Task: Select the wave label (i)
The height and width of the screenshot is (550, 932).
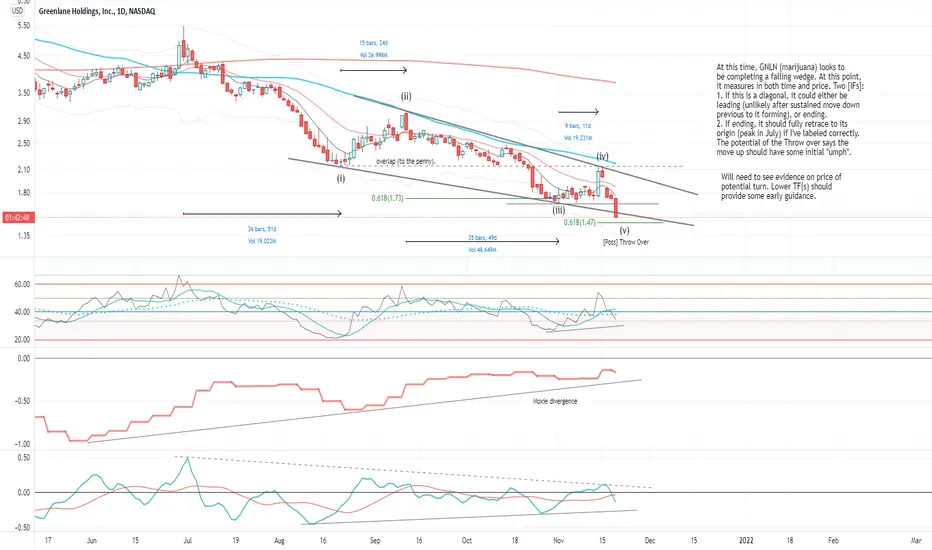Action: click(x=341, y=178)
